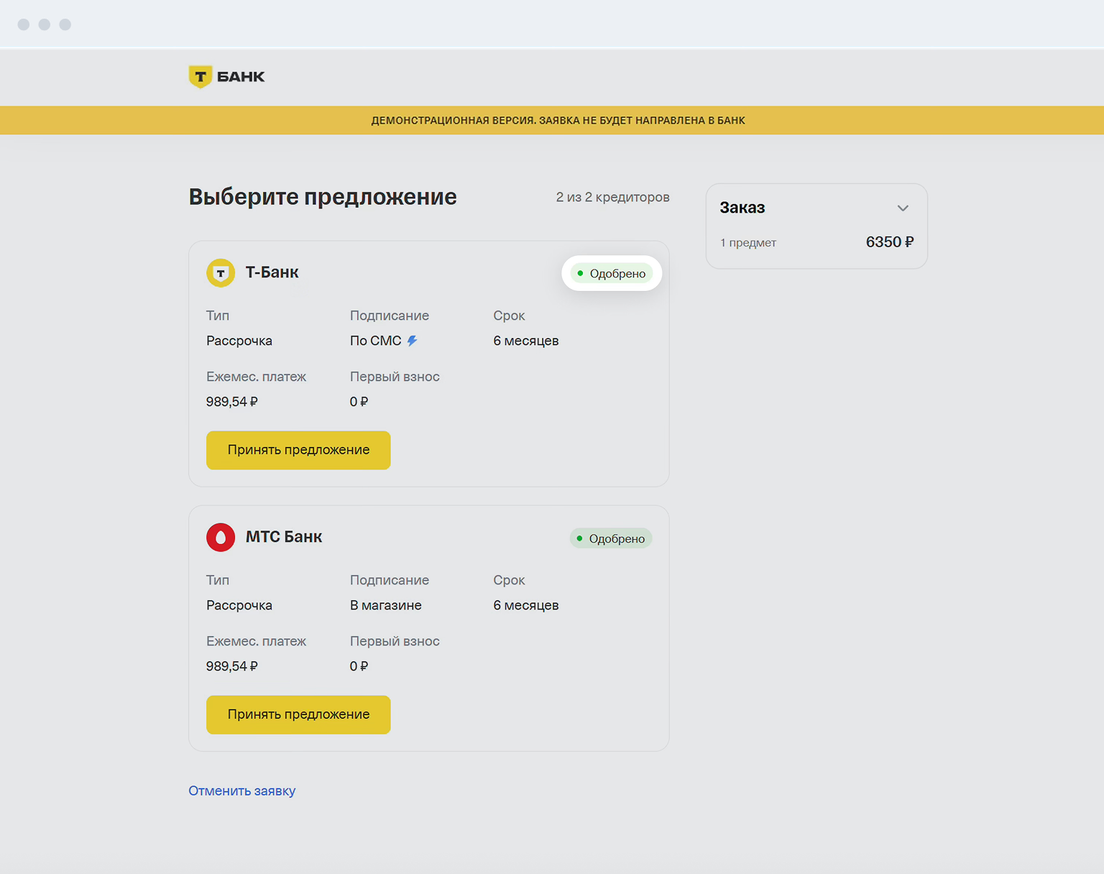Image resolution: width=1104 pixels, height=874 pixels.
Task: Click the '2 из 2 кредиторов' counter
Action: (613, 197)
